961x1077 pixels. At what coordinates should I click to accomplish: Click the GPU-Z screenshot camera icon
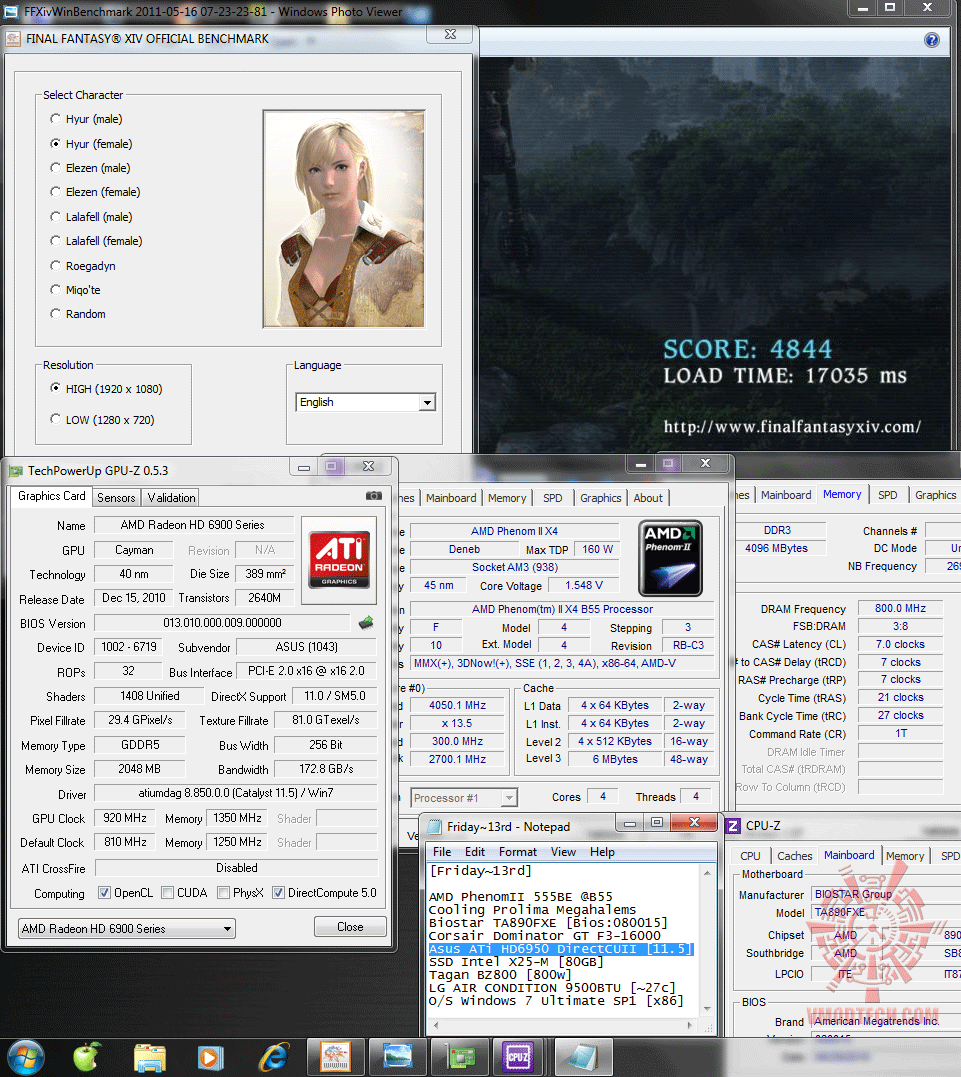point(374,495)
